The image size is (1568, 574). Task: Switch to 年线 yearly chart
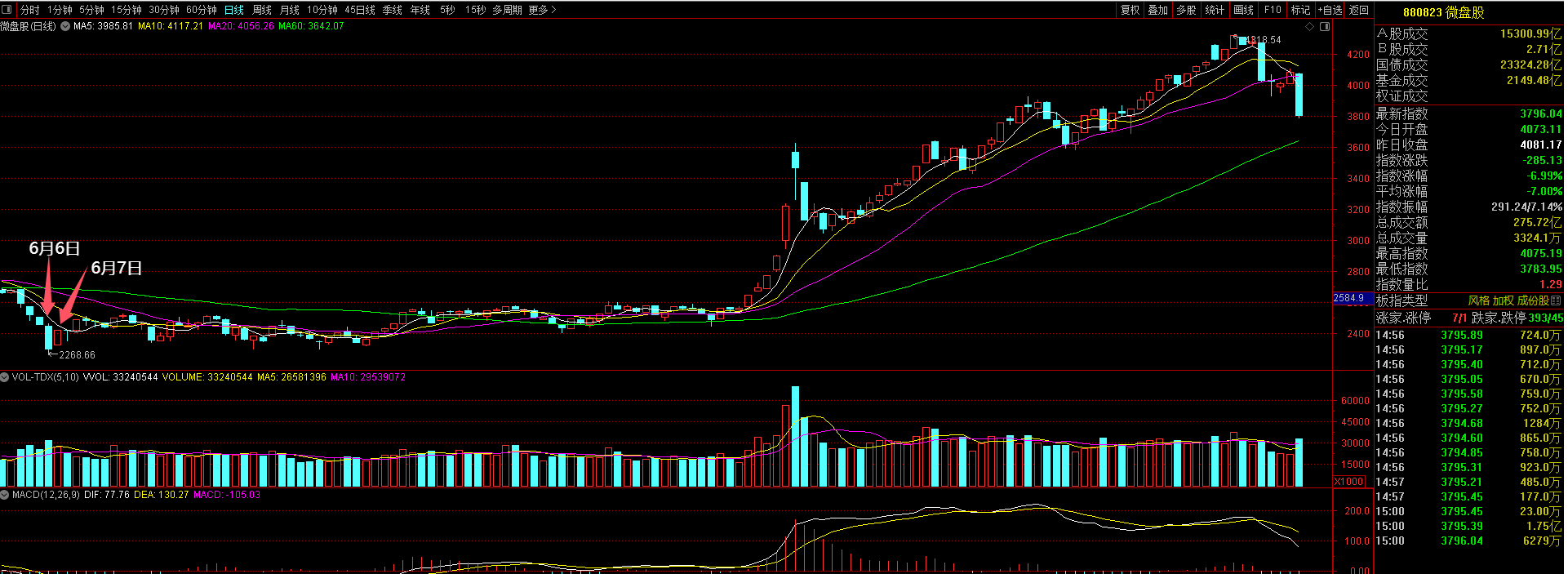(420, 10)
